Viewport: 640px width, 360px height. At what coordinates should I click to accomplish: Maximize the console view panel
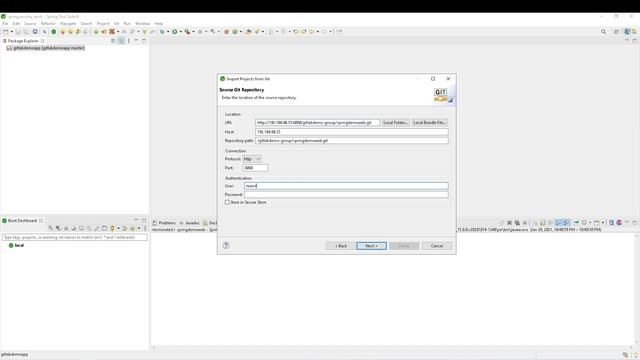tap(635, 223)
